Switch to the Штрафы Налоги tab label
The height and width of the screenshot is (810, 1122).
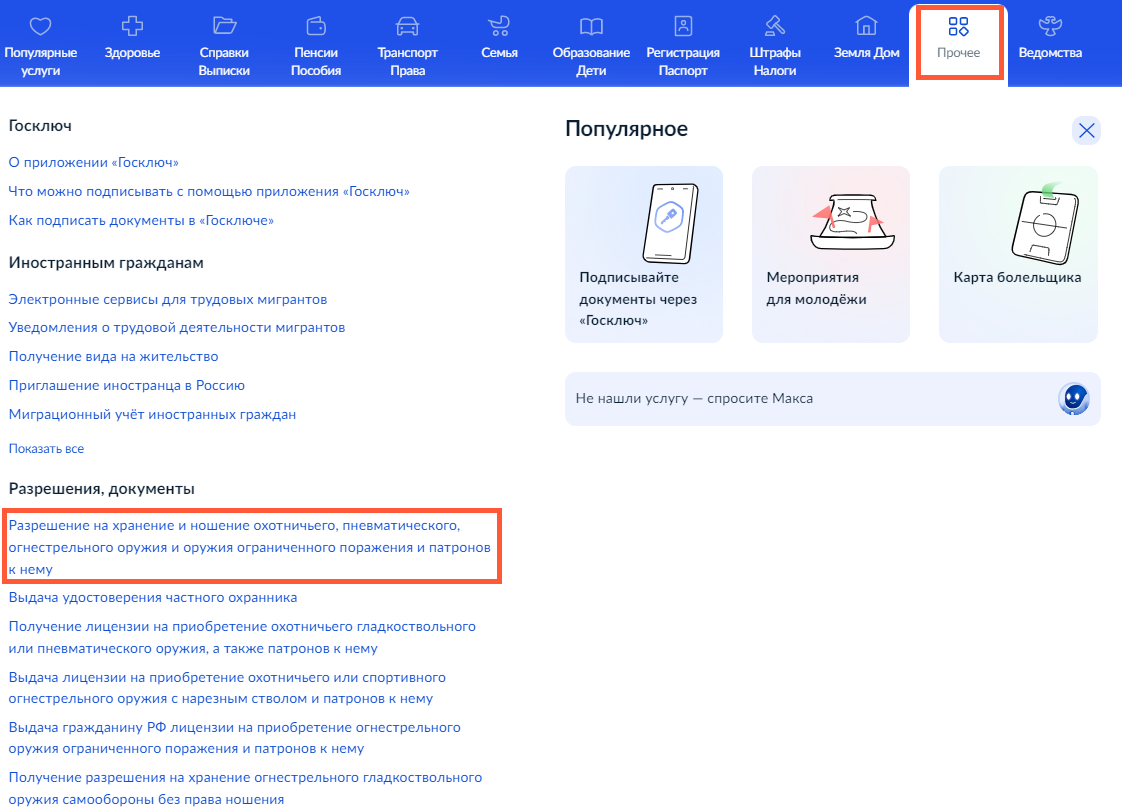pos(775,62)
